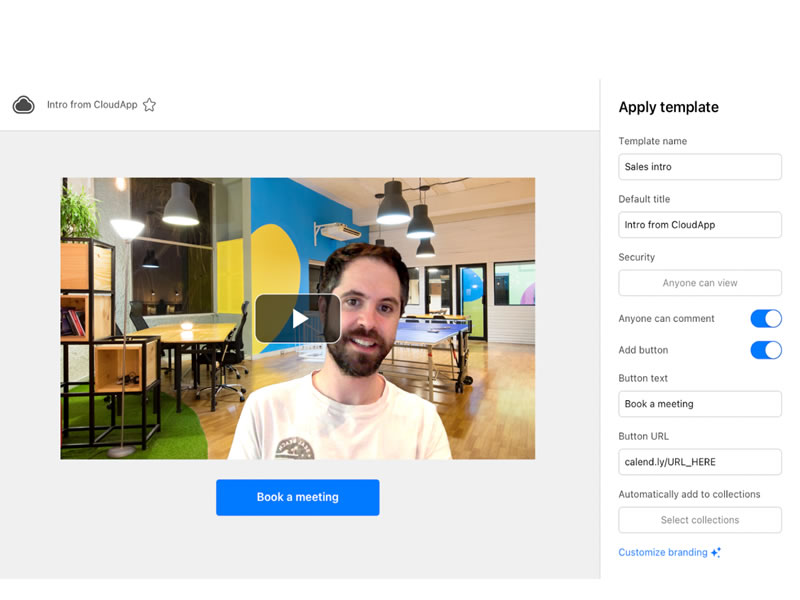The image size is (800, 600).
Task: Click the Button URL field with calend.ly
Action: [x=699, y=462]
